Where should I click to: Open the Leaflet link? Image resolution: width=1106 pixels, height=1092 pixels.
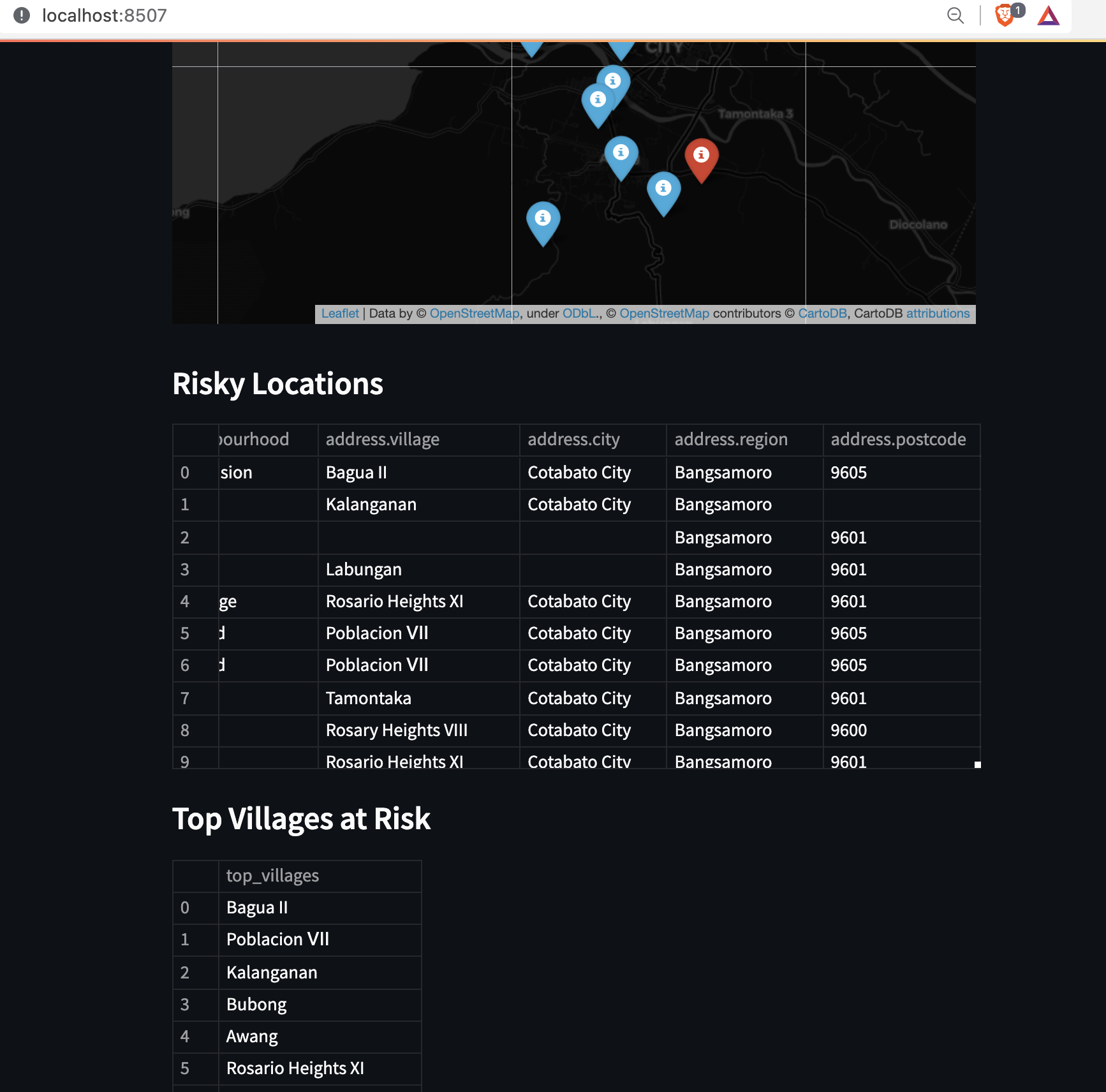click(x=340, y=314)
